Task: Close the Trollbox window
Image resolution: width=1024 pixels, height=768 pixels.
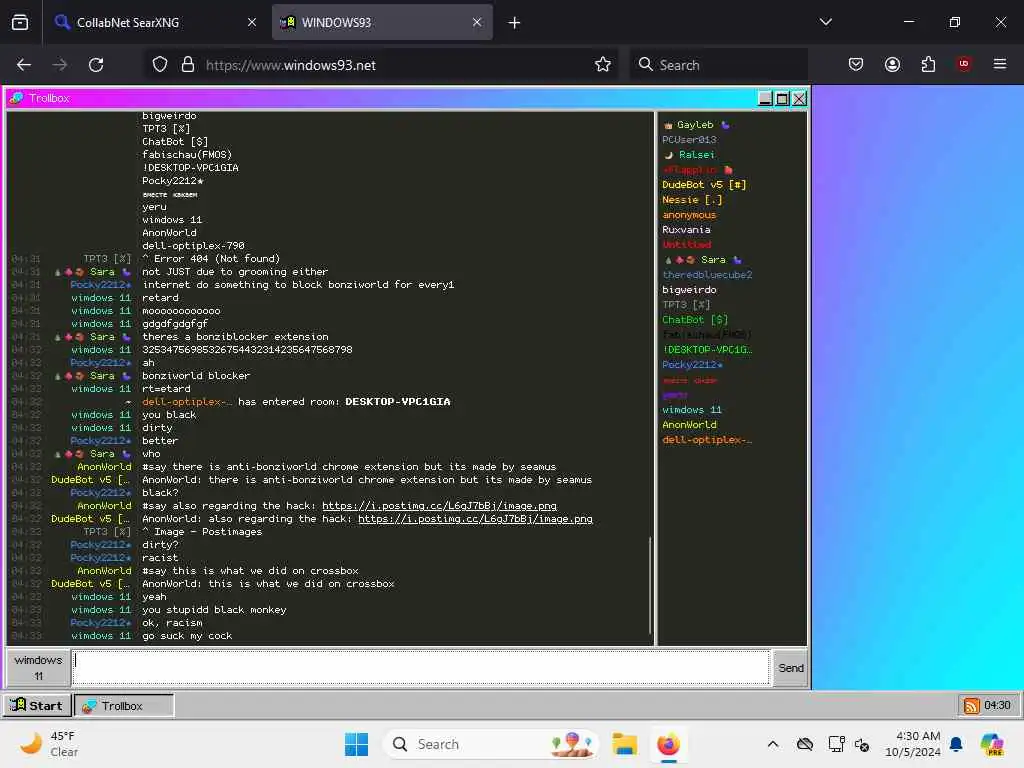Action: click(799, 99)
